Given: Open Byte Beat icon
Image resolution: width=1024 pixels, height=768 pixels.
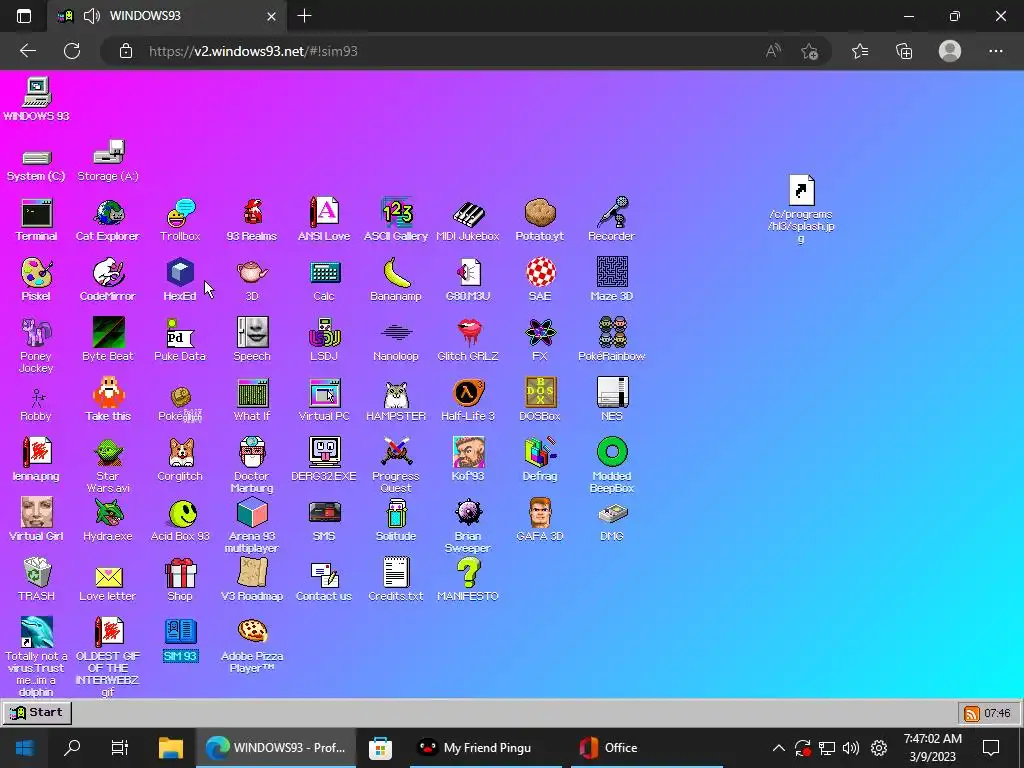Looking at the screenshot, I should pyautogui.click(x=108, y=340).
